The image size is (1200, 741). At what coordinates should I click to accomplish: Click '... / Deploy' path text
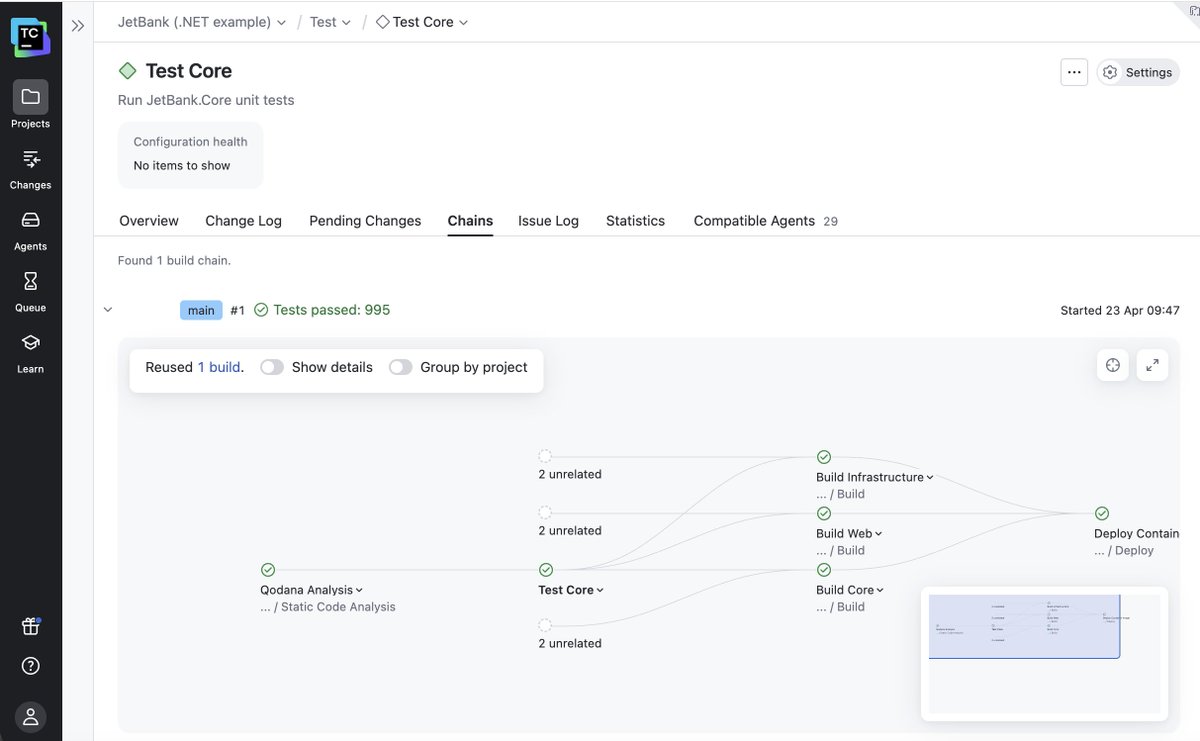click(1124, 551)
